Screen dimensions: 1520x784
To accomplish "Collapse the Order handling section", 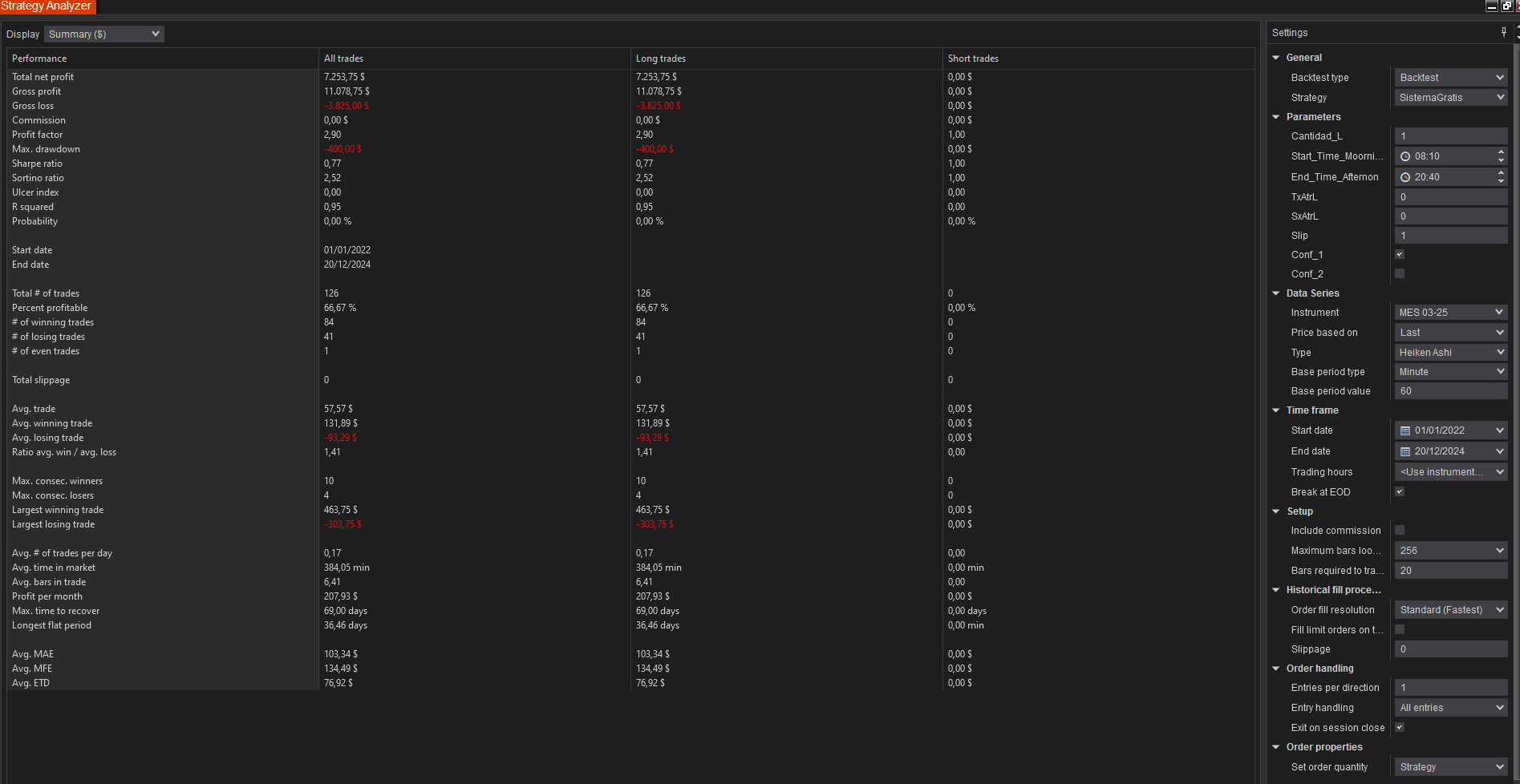I will 1276,668.
